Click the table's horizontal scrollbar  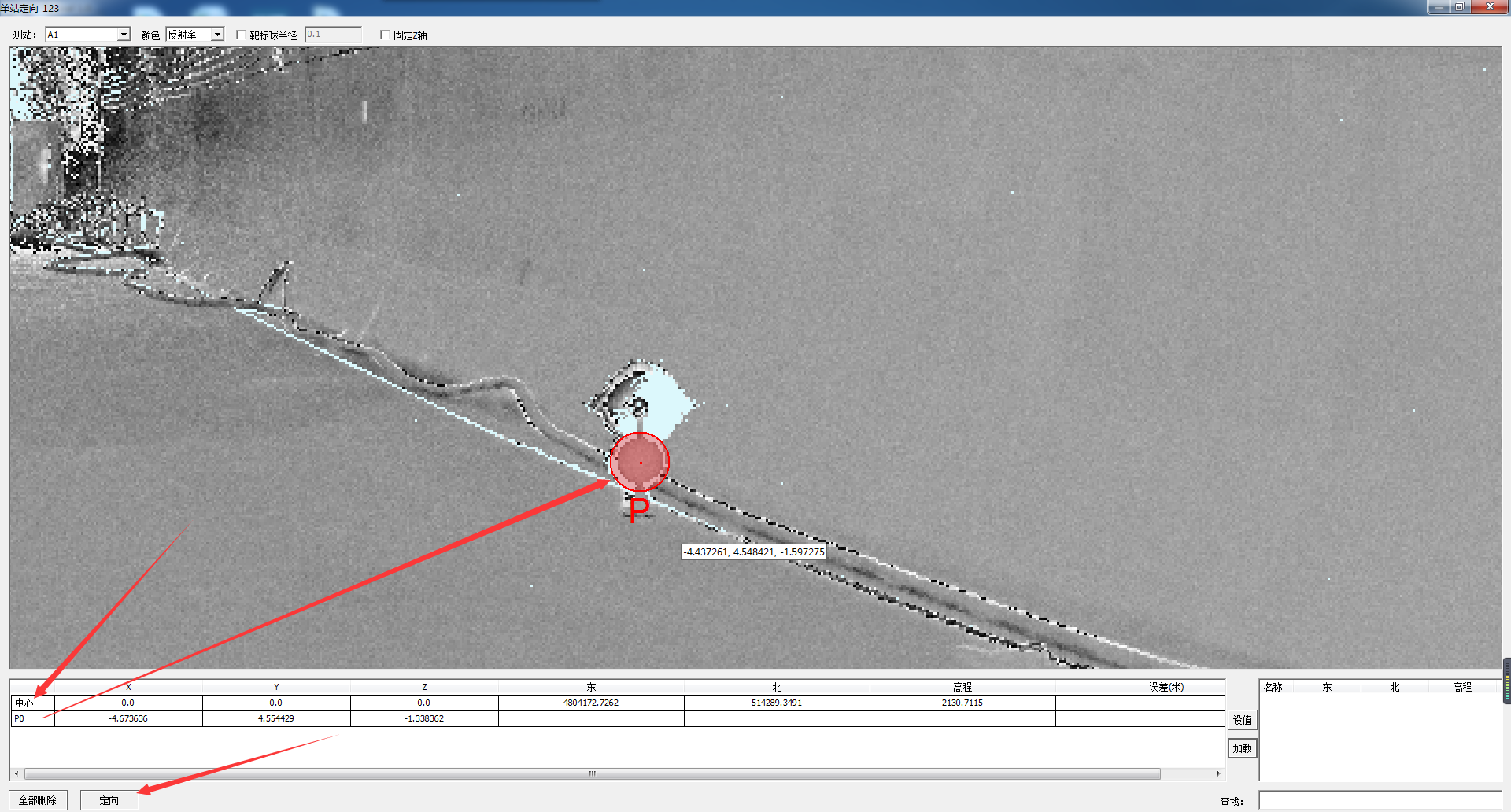592,773
